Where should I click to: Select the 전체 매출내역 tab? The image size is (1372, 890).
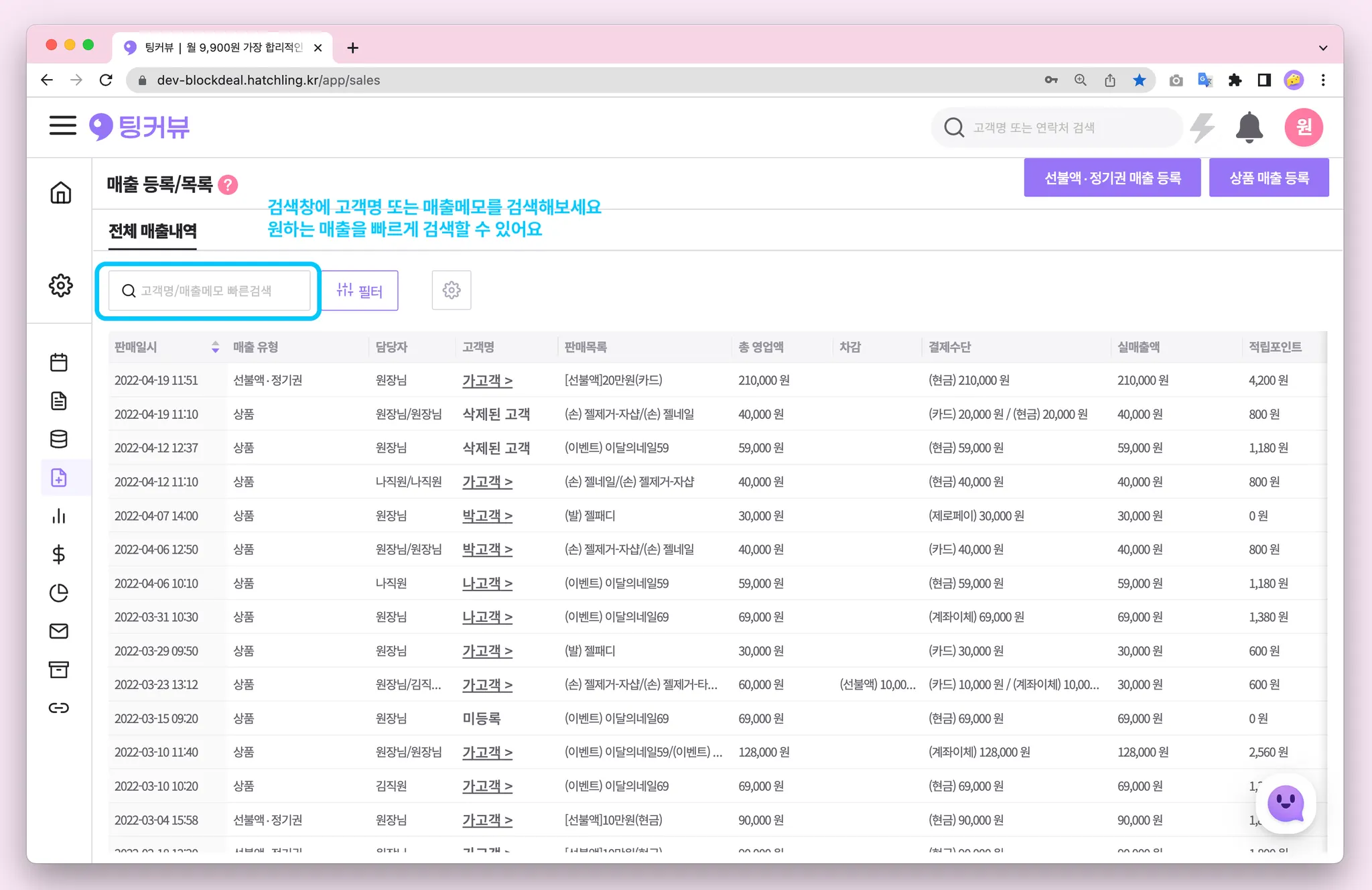(153, 231)
